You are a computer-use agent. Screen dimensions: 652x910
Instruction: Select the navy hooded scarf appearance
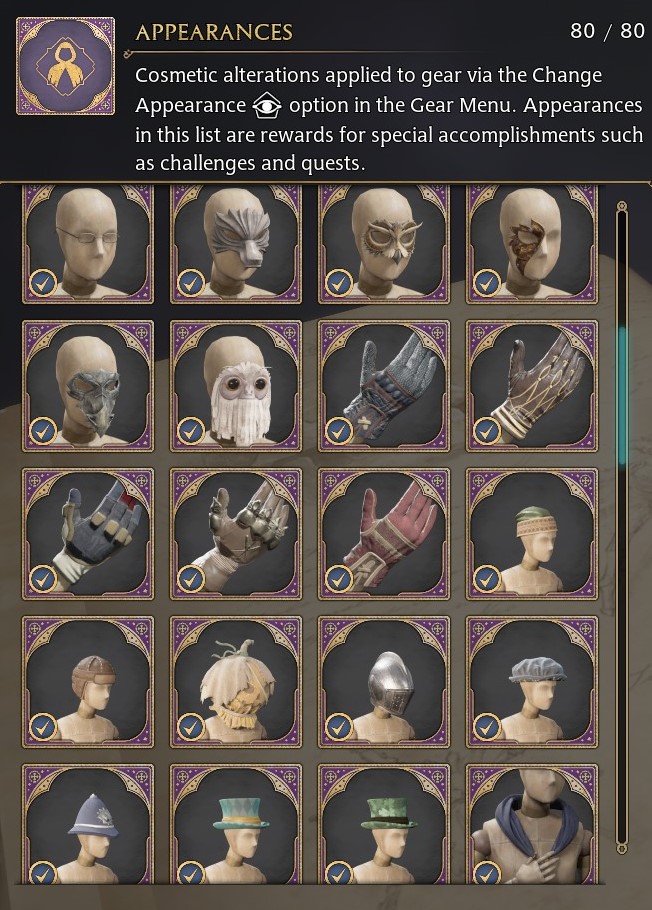tap(532, 824)
